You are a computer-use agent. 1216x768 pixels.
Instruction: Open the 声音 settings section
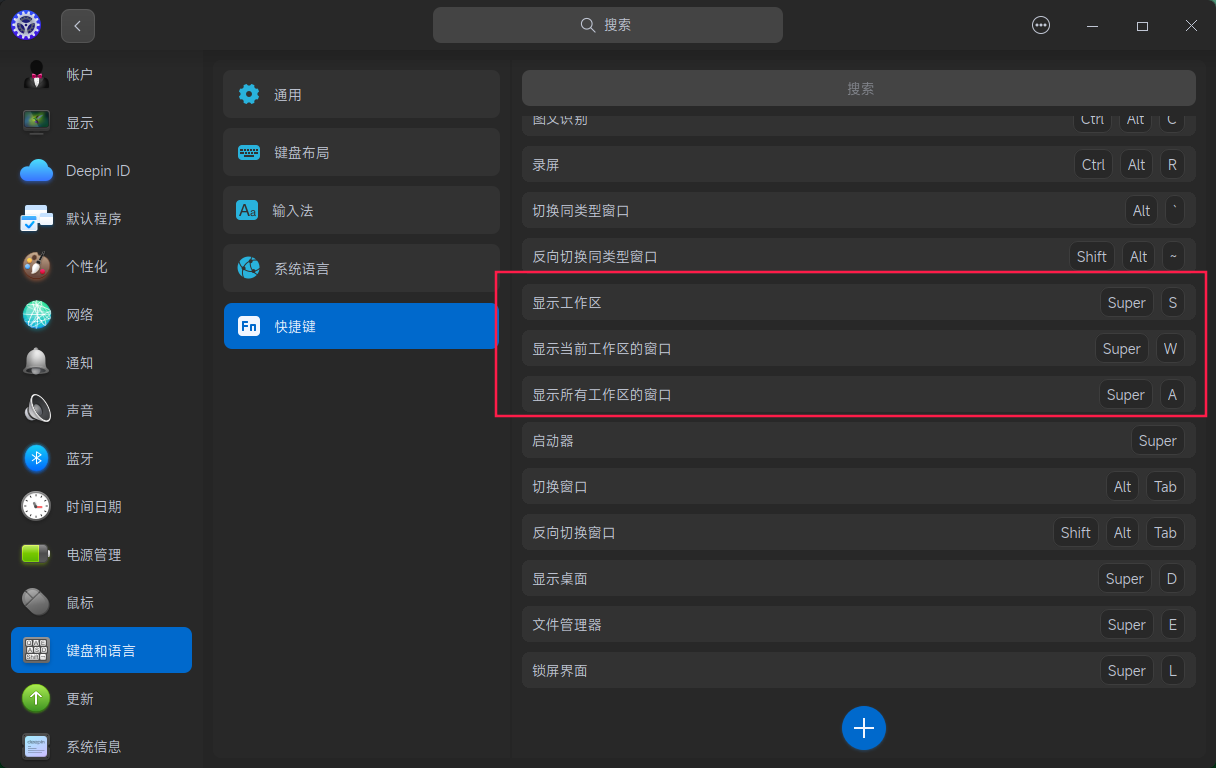pyautogui.click(x=100, y=410)
